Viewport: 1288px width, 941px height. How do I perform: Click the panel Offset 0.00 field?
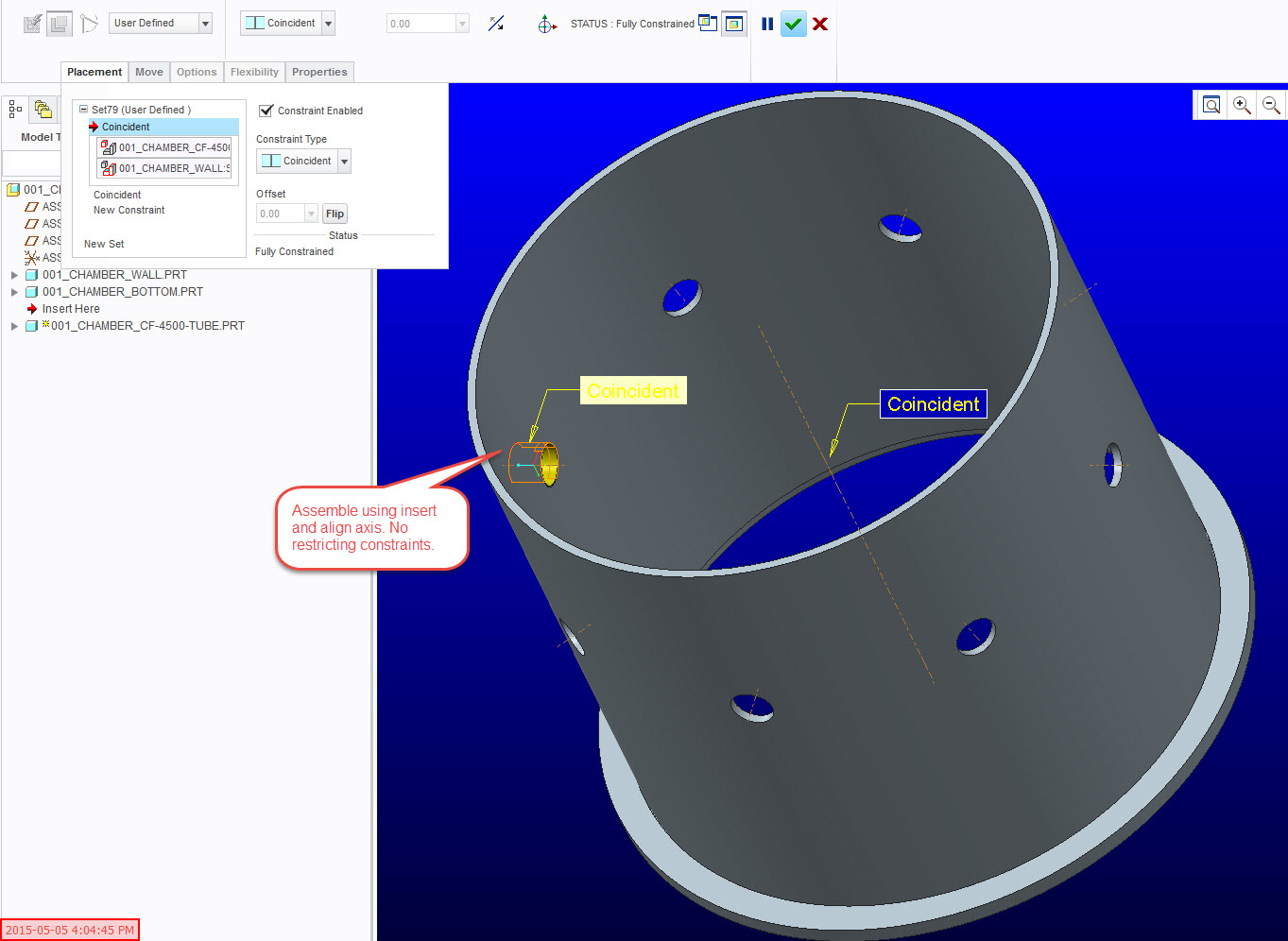281,214
